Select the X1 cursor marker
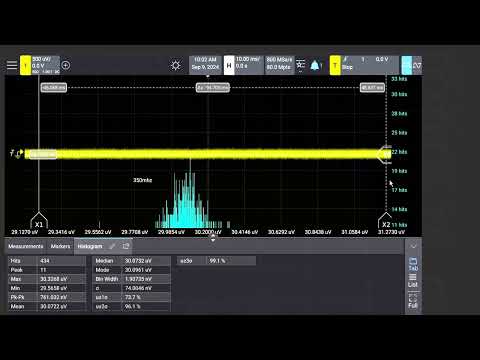This screenshot has width=480, height=360. (39, 221)
